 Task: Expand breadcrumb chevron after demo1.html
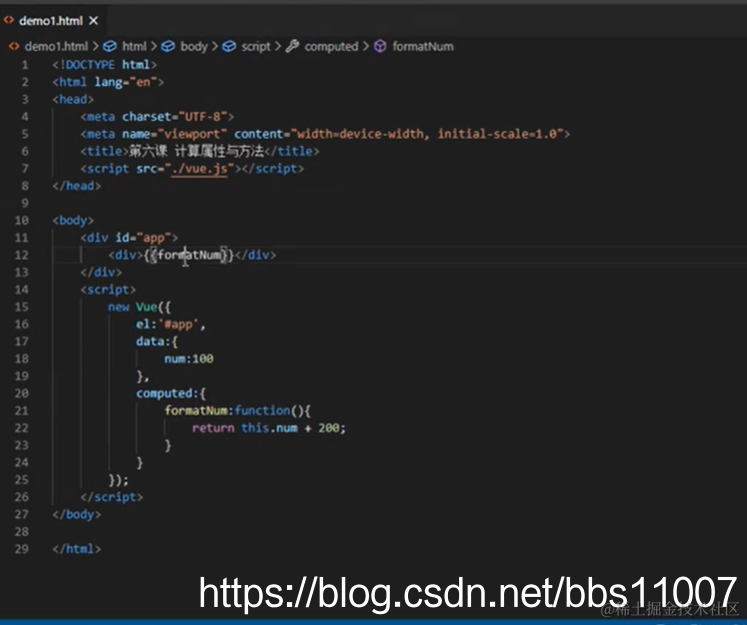pyautogui.click(x=95, y=47)
